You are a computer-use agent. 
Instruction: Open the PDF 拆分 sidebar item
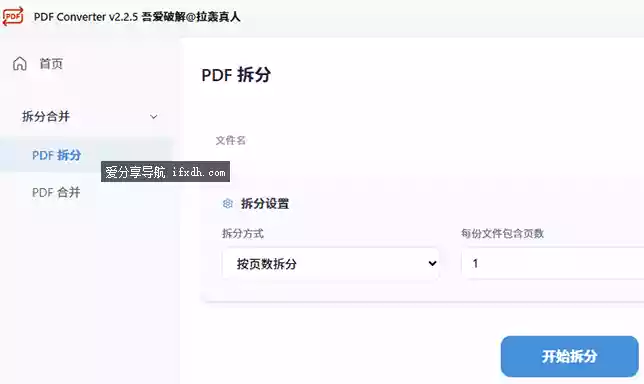[x=57, y=155]
